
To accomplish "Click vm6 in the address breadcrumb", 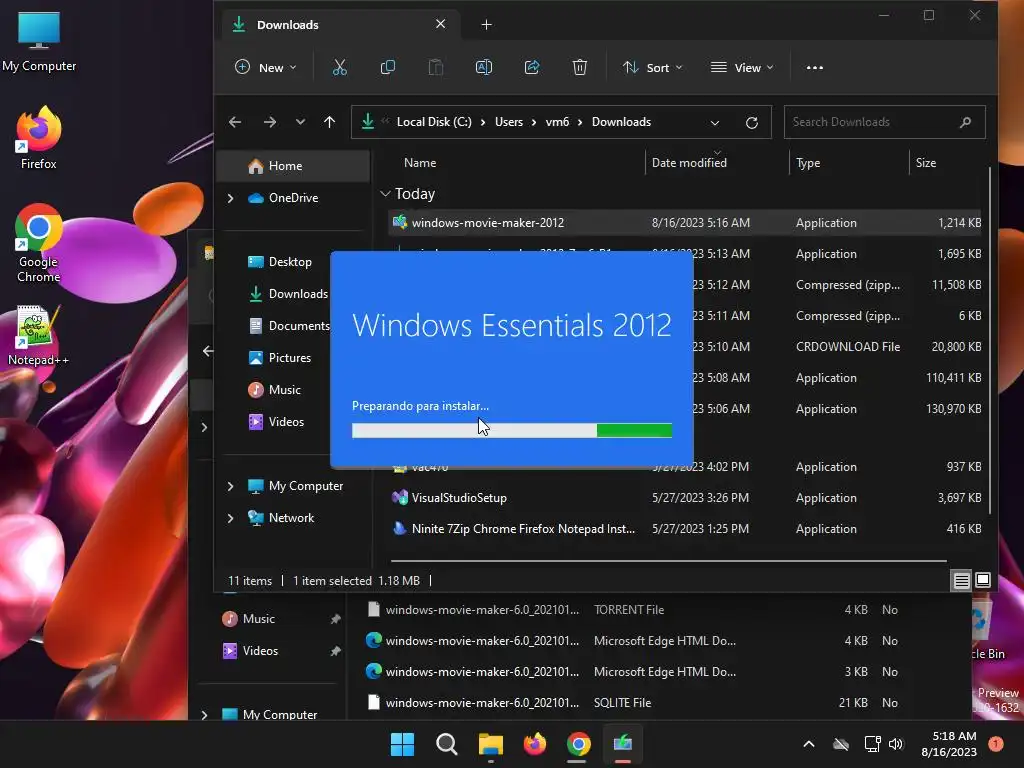I will tap(557, 122).
